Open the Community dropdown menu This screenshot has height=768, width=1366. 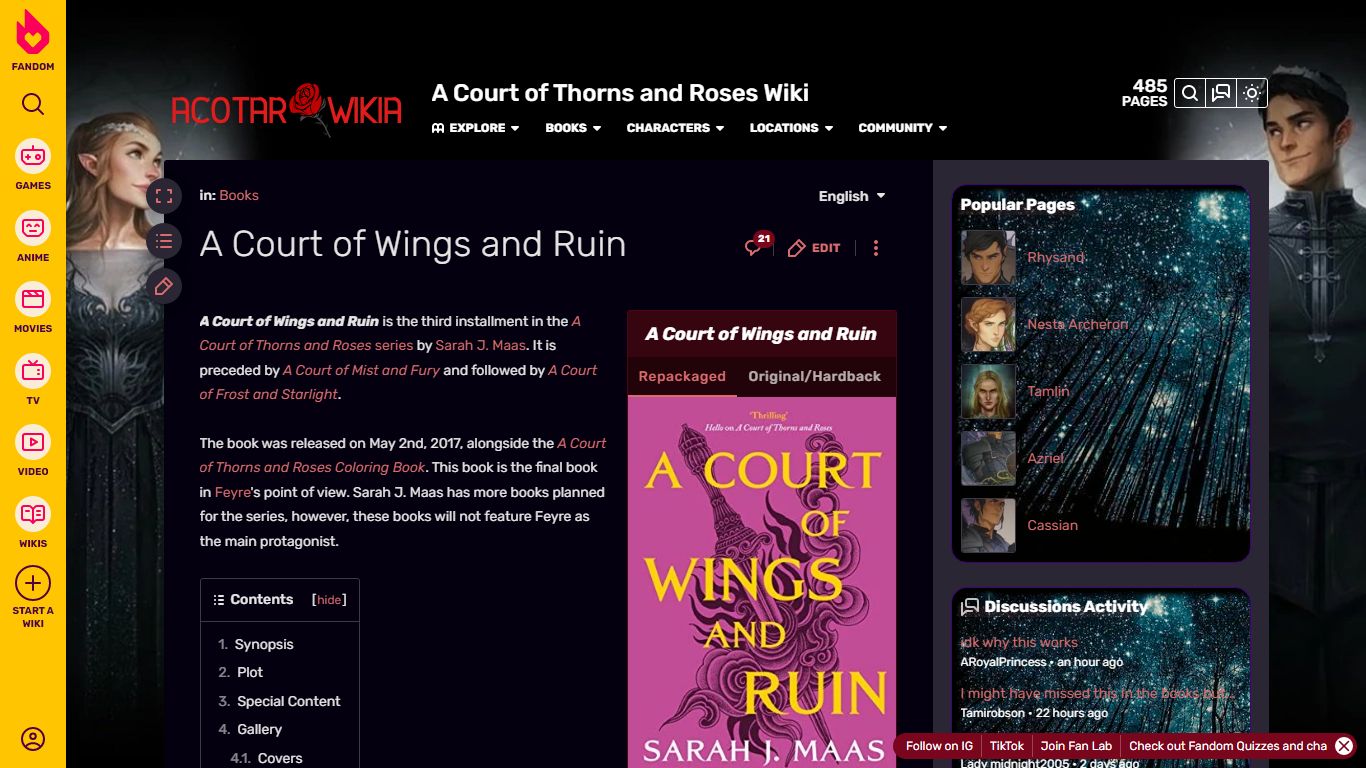click(902, 128)
